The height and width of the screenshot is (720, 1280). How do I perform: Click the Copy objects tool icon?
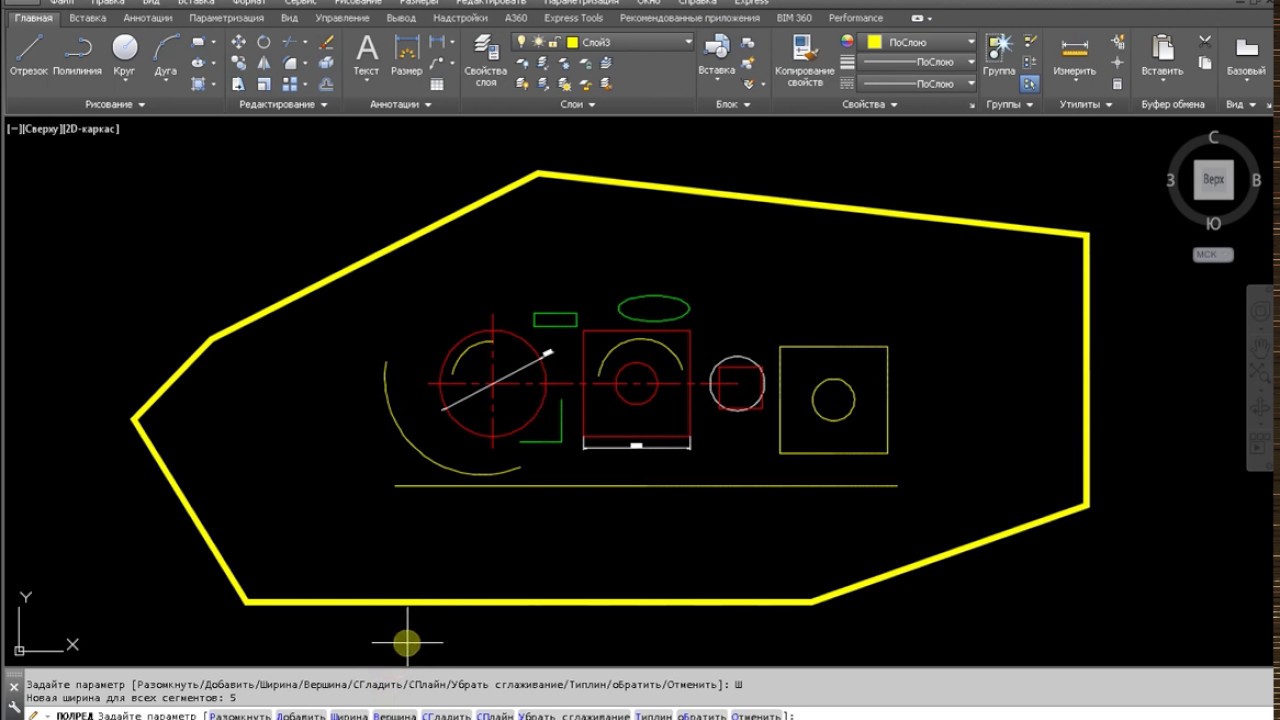pos(238,63)
